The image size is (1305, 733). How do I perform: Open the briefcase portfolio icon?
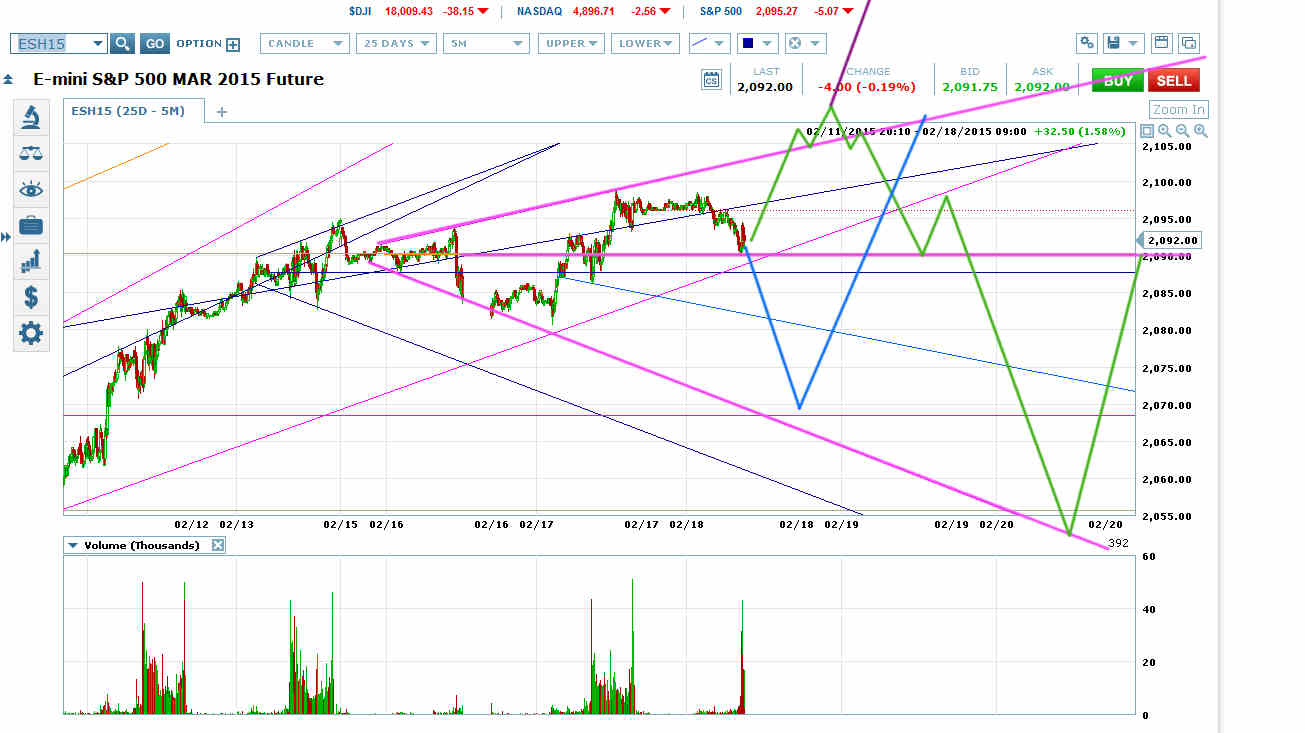(31, 225)
